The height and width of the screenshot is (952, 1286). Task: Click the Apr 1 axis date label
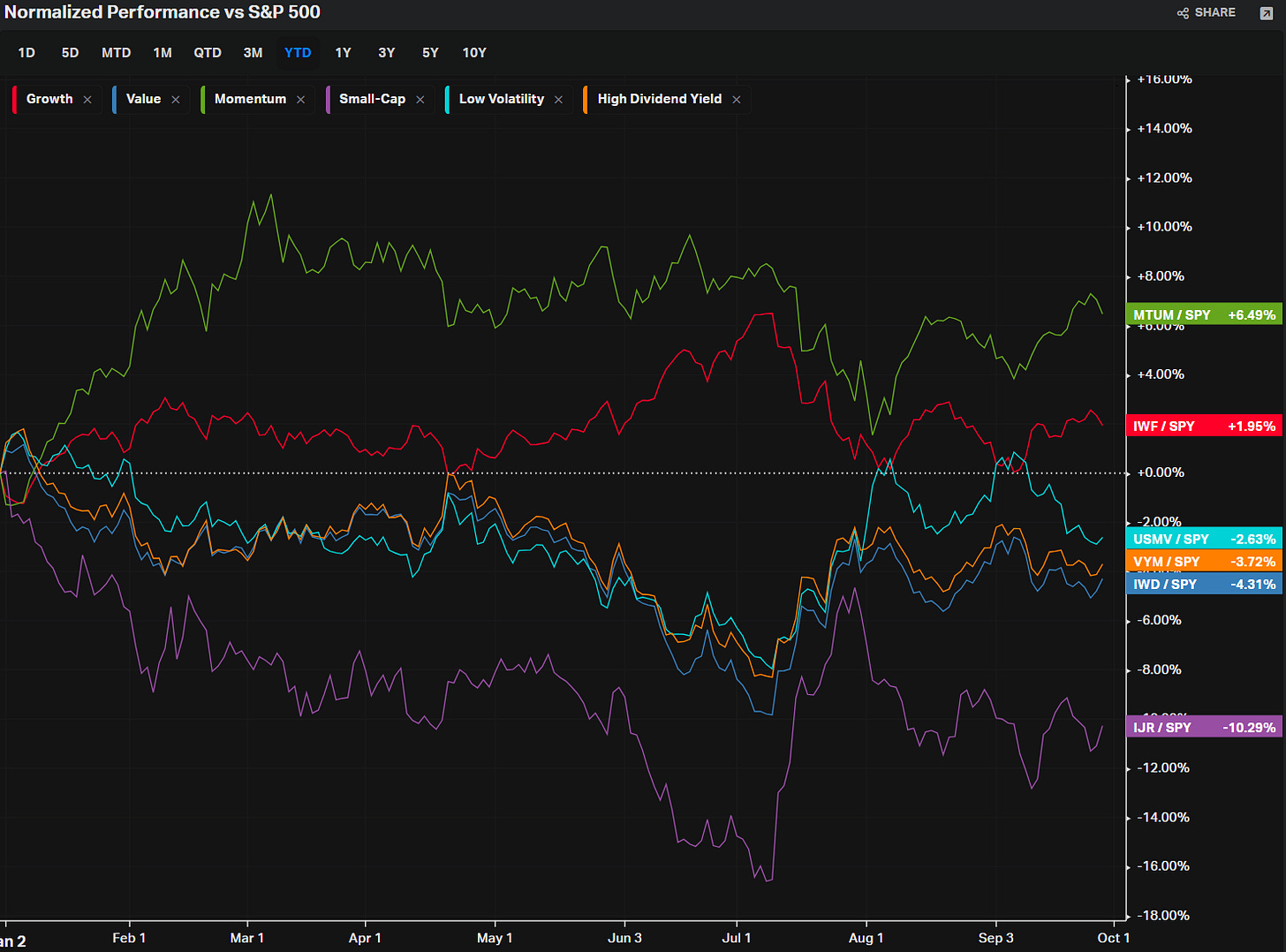(x=365, y=938)
